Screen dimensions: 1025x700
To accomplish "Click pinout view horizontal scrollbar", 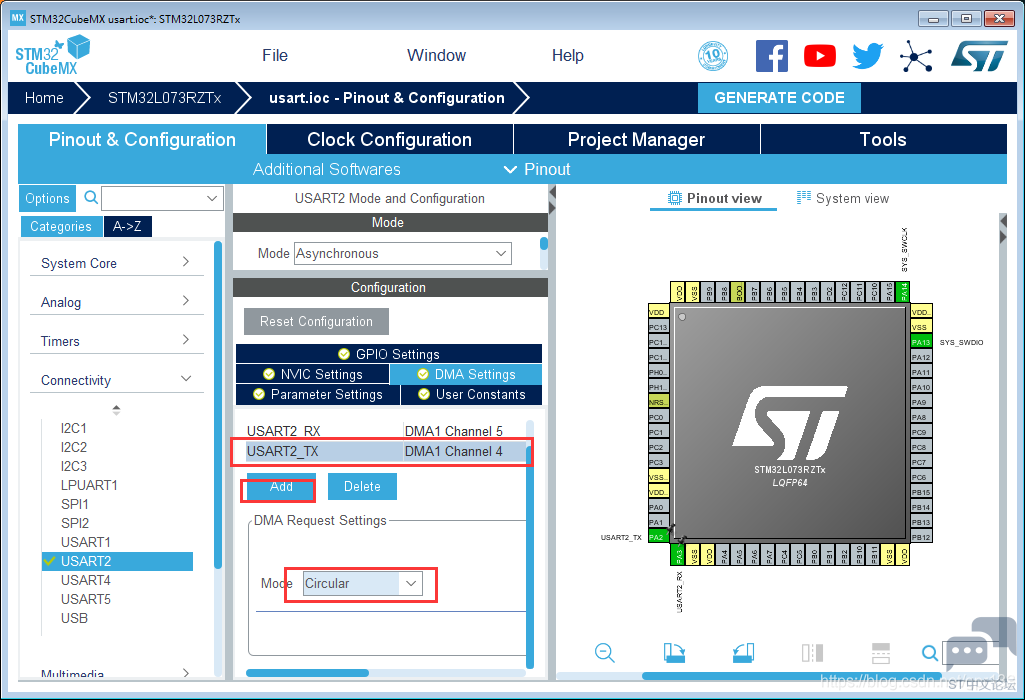I will tap(791, 676).
